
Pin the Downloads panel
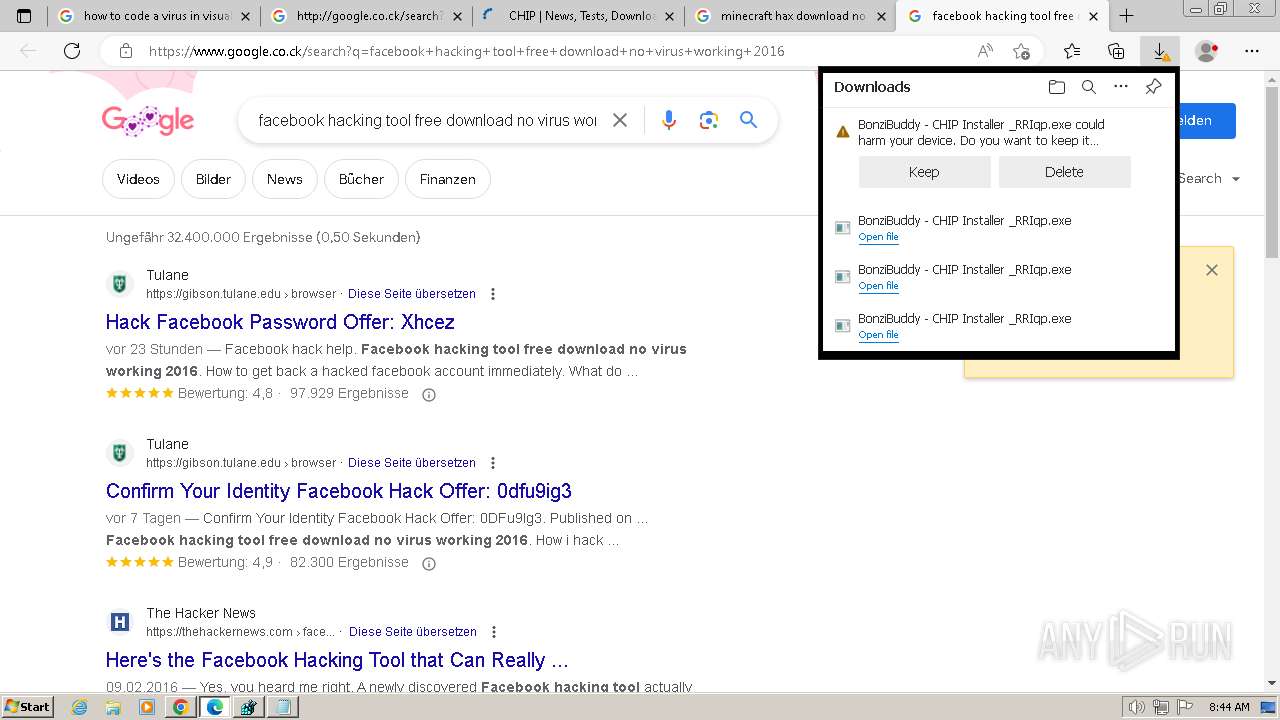coord(1153,87)
